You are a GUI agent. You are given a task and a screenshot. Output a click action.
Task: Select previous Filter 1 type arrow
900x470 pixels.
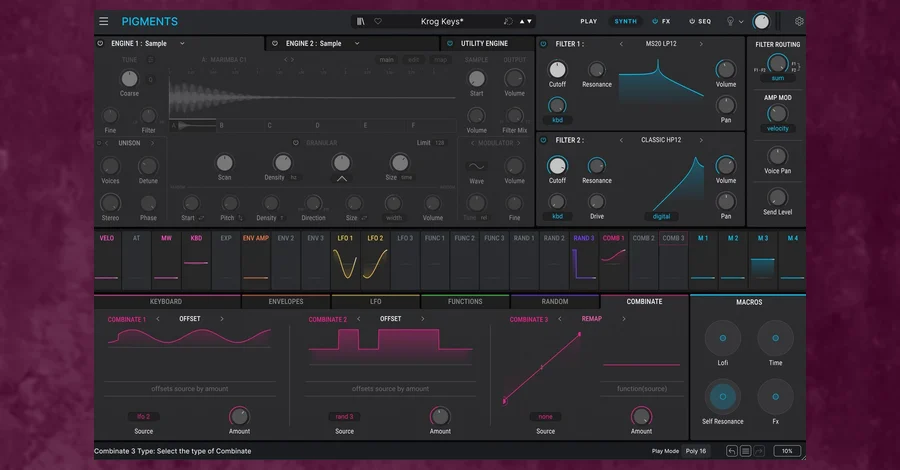[x=621, y=44]
